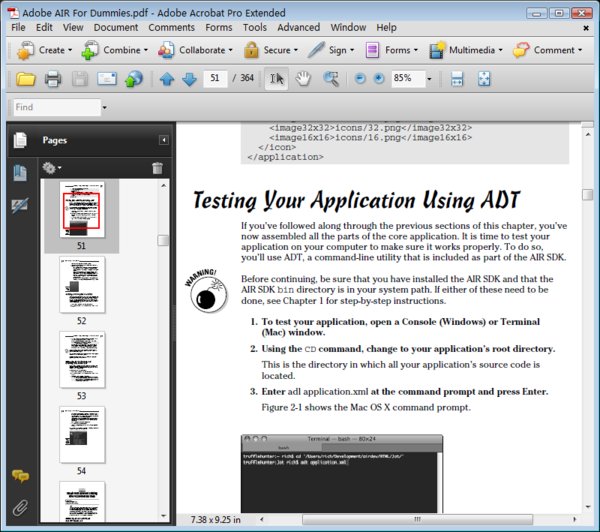Open the Comments menu

point(171,27)
